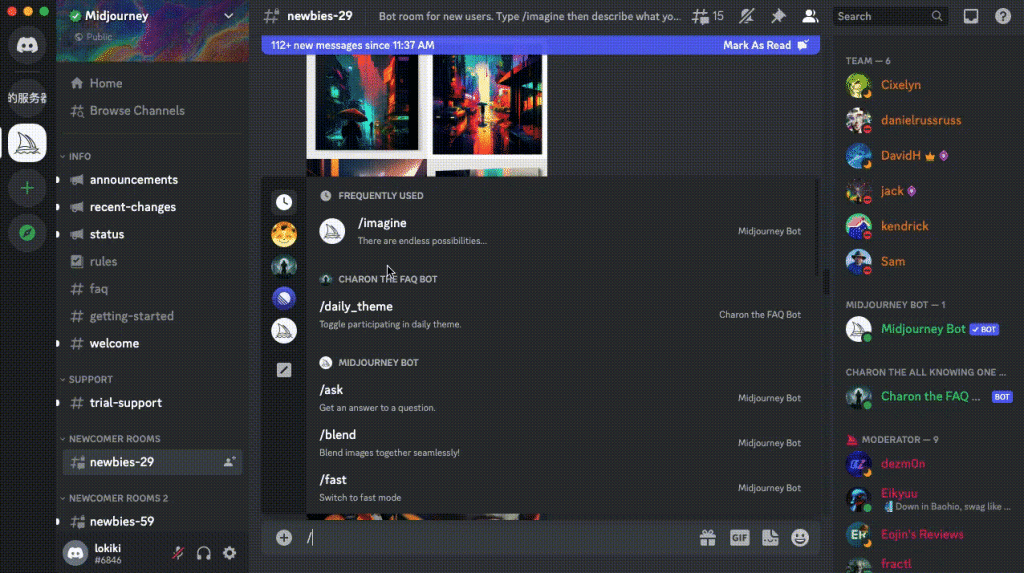Open Discord direct messages home icon
Image resolution: width=1024 pixels, height=573 pixels.
coord(27,44)
